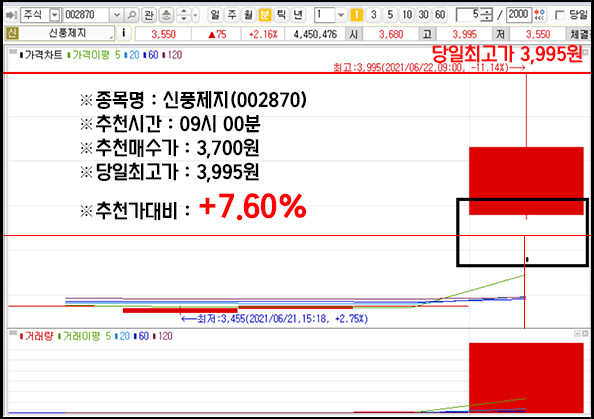
Task: Expand the 주식 market type dropdown
Action: click(55, 15)
